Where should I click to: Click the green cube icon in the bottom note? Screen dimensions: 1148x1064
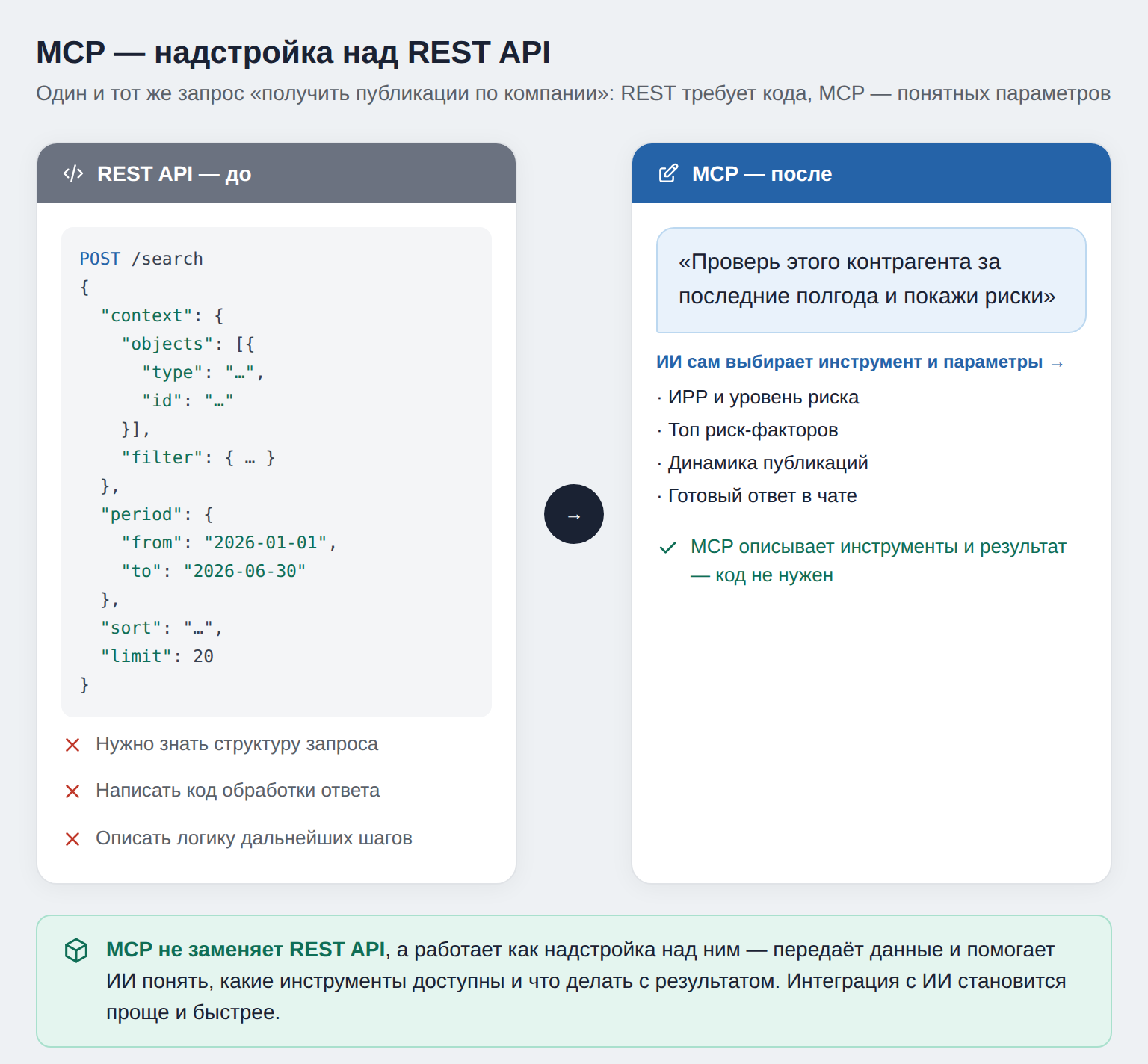pyautogui.click(x=76, y=950)
